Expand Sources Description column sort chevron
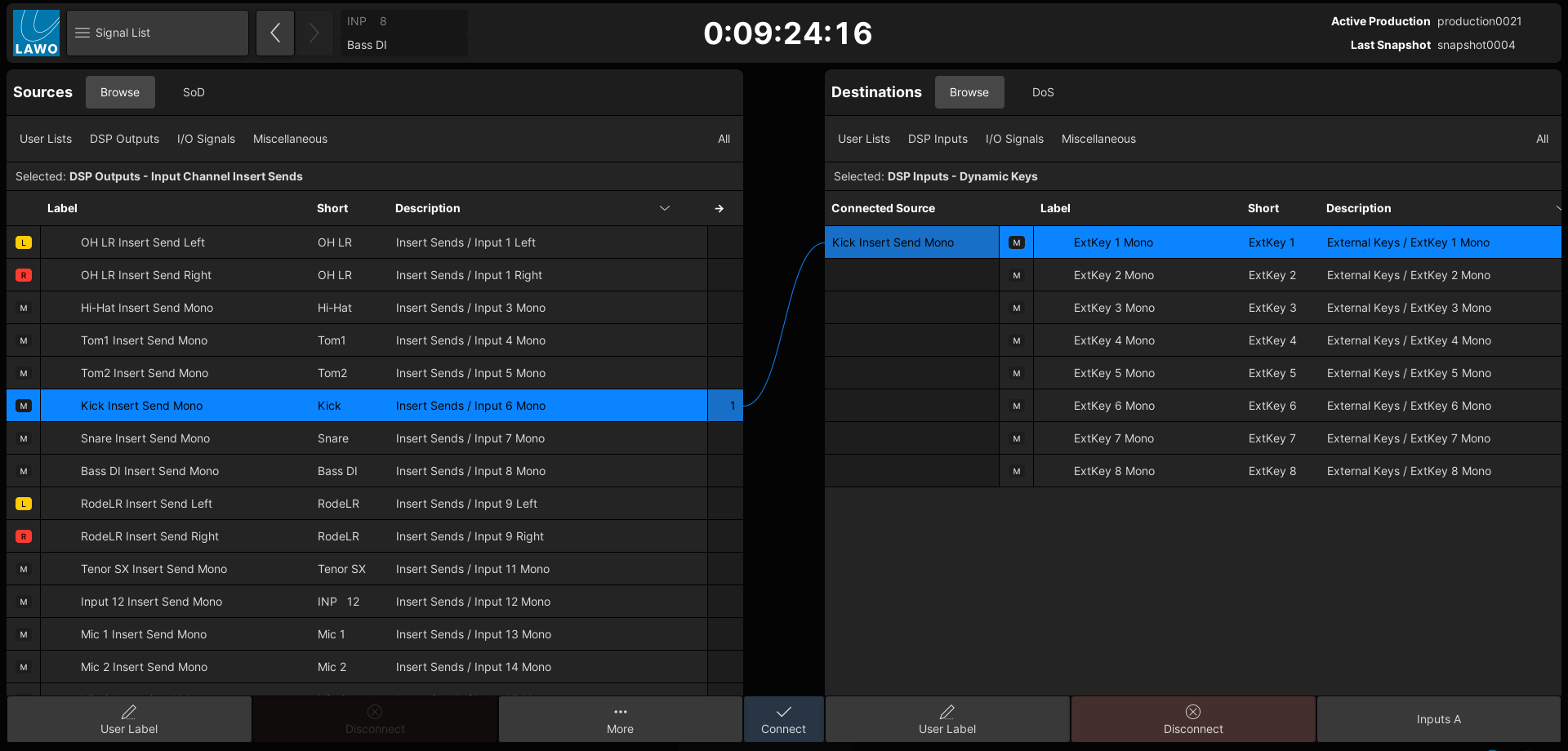 [x=665, y=209]
